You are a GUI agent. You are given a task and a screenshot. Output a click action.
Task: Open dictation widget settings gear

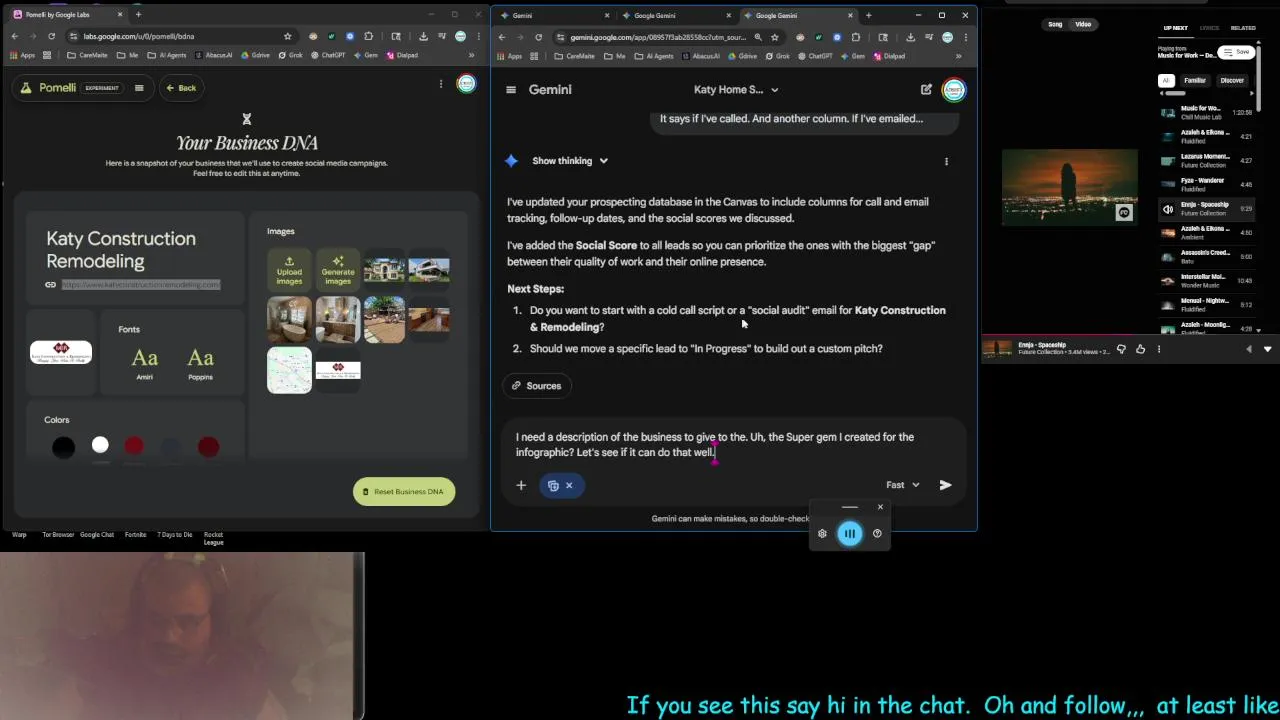pyautogui.click(x=822, y=533)
